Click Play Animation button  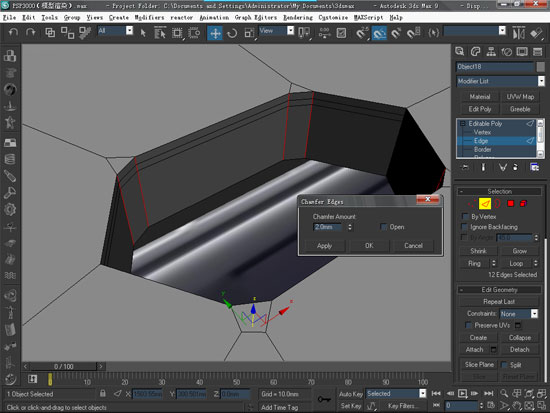point(462,393)
